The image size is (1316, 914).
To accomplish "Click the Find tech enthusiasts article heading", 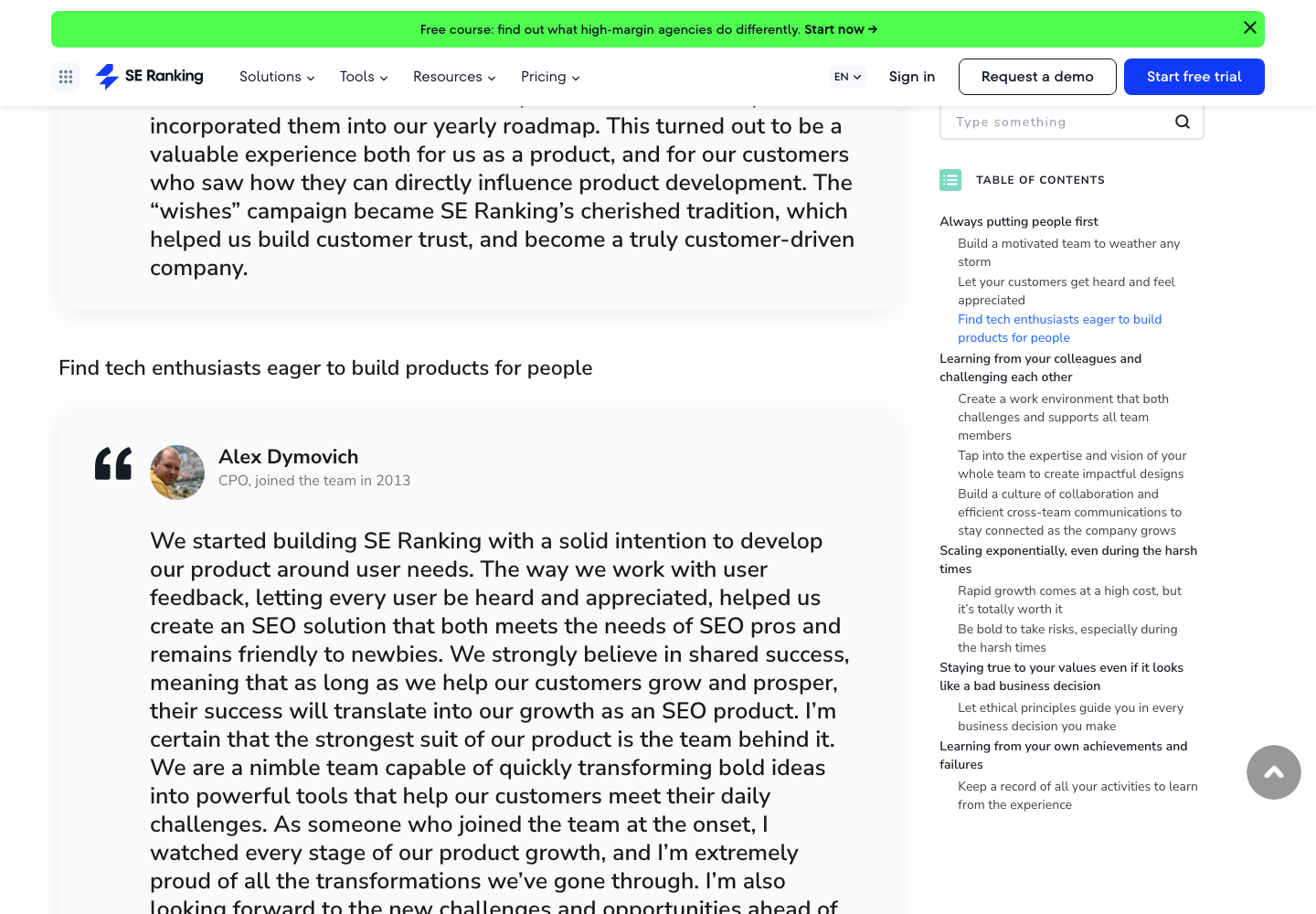I will (325, 368).
